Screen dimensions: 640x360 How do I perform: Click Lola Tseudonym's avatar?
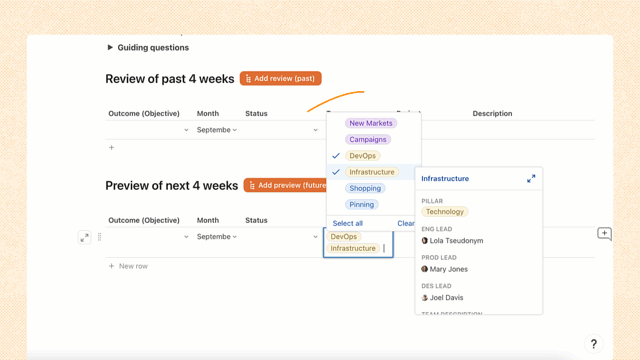[x=424, y=240]
